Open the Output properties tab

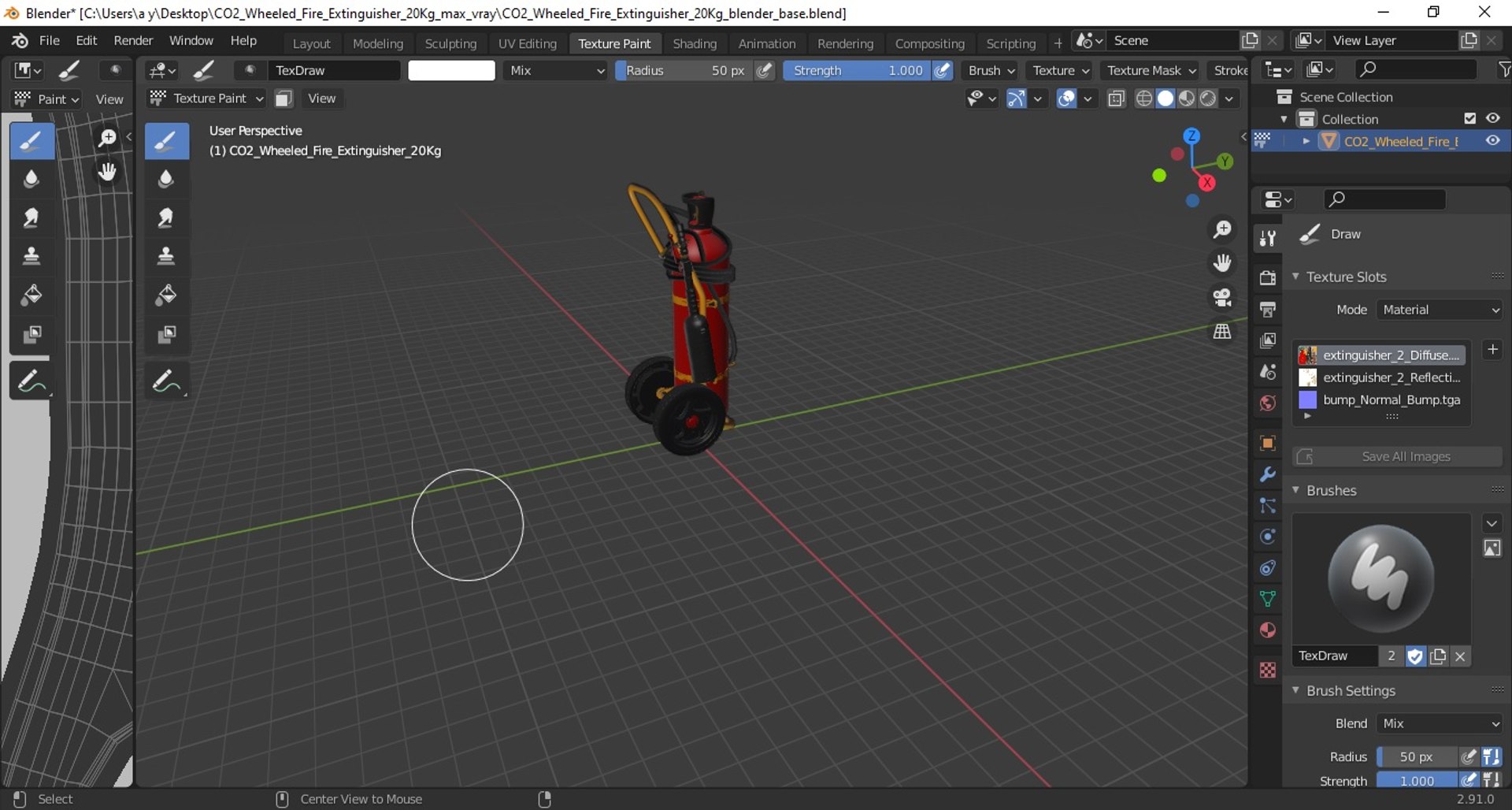click(x=1268, y=309)
